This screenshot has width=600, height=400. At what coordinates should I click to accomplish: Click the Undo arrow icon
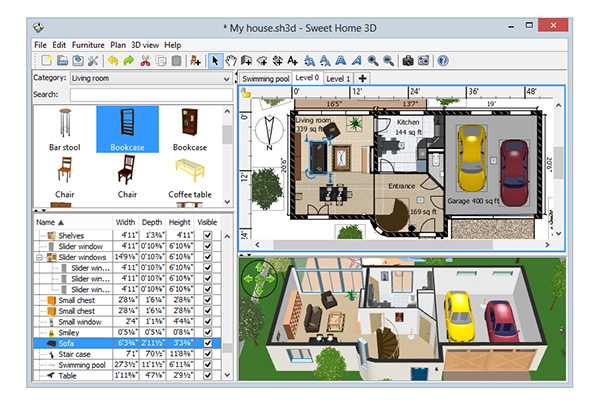113,61
